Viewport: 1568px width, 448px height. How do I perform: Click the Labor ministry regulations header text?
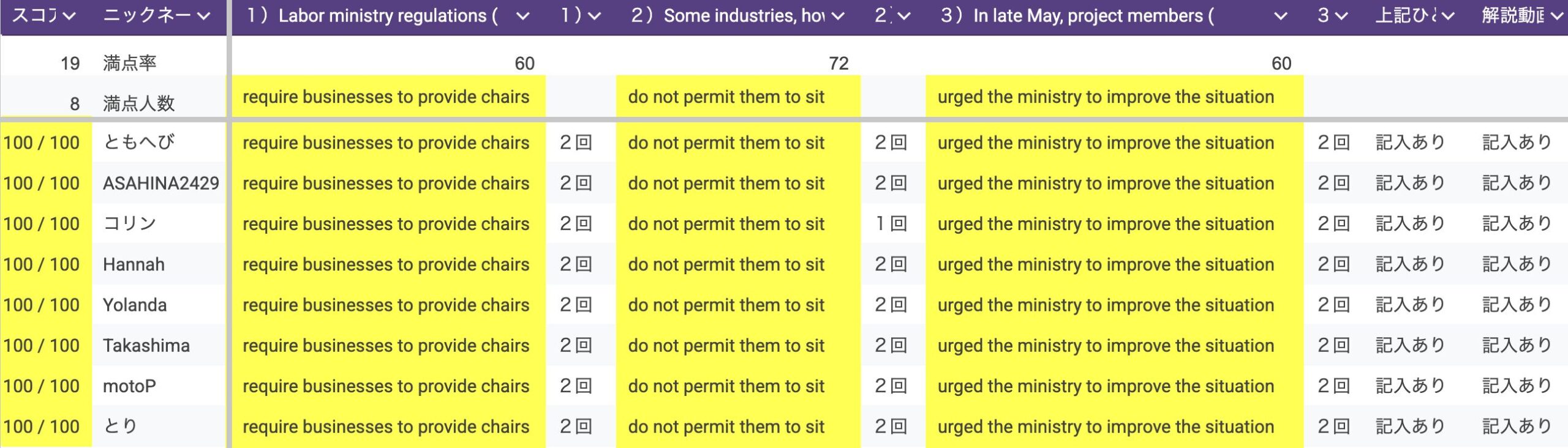point(374,16)
